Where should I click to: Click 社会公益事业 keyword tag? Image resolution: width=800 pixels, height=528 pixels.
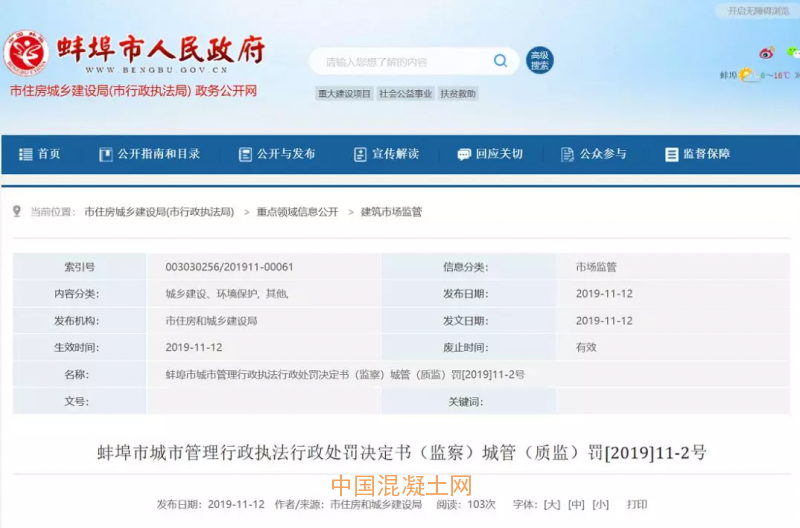406,94
